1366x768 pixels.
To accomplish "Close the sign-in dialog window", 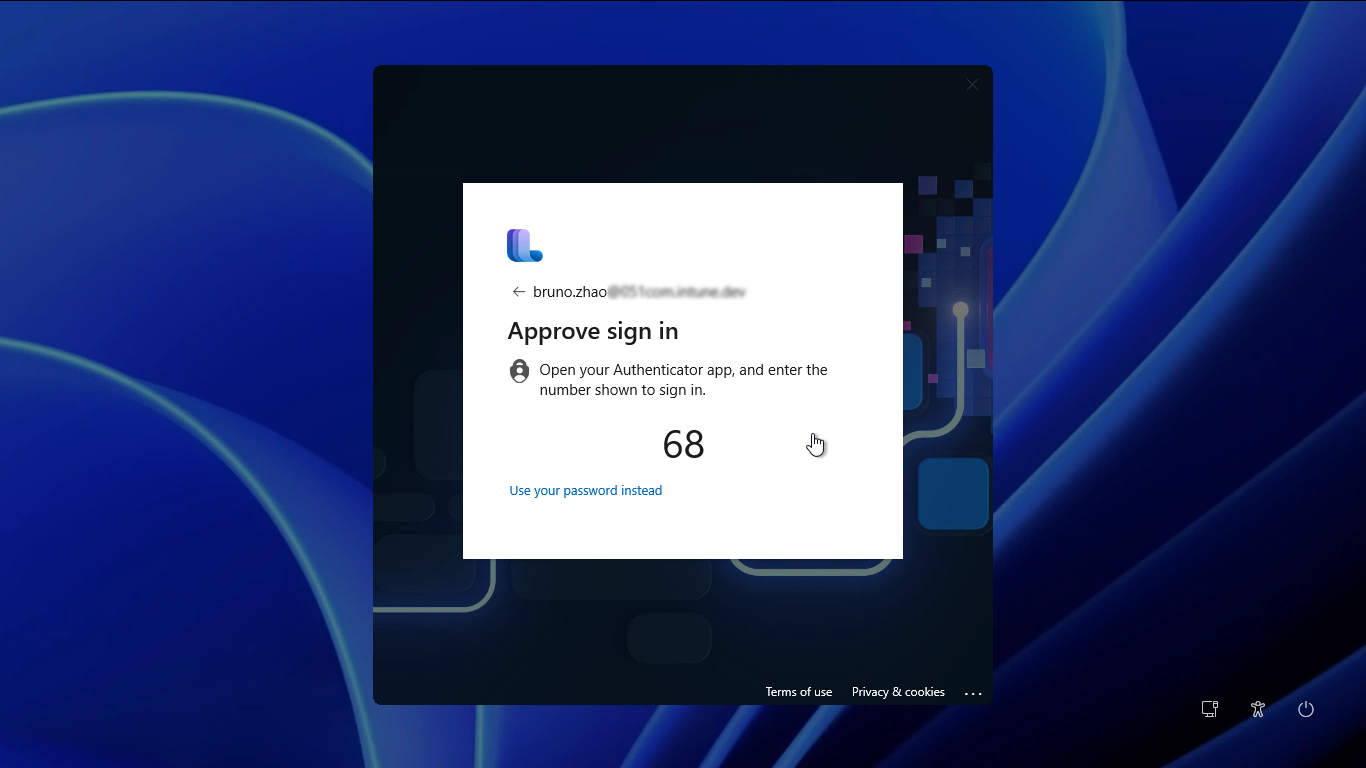I will 972,85.
